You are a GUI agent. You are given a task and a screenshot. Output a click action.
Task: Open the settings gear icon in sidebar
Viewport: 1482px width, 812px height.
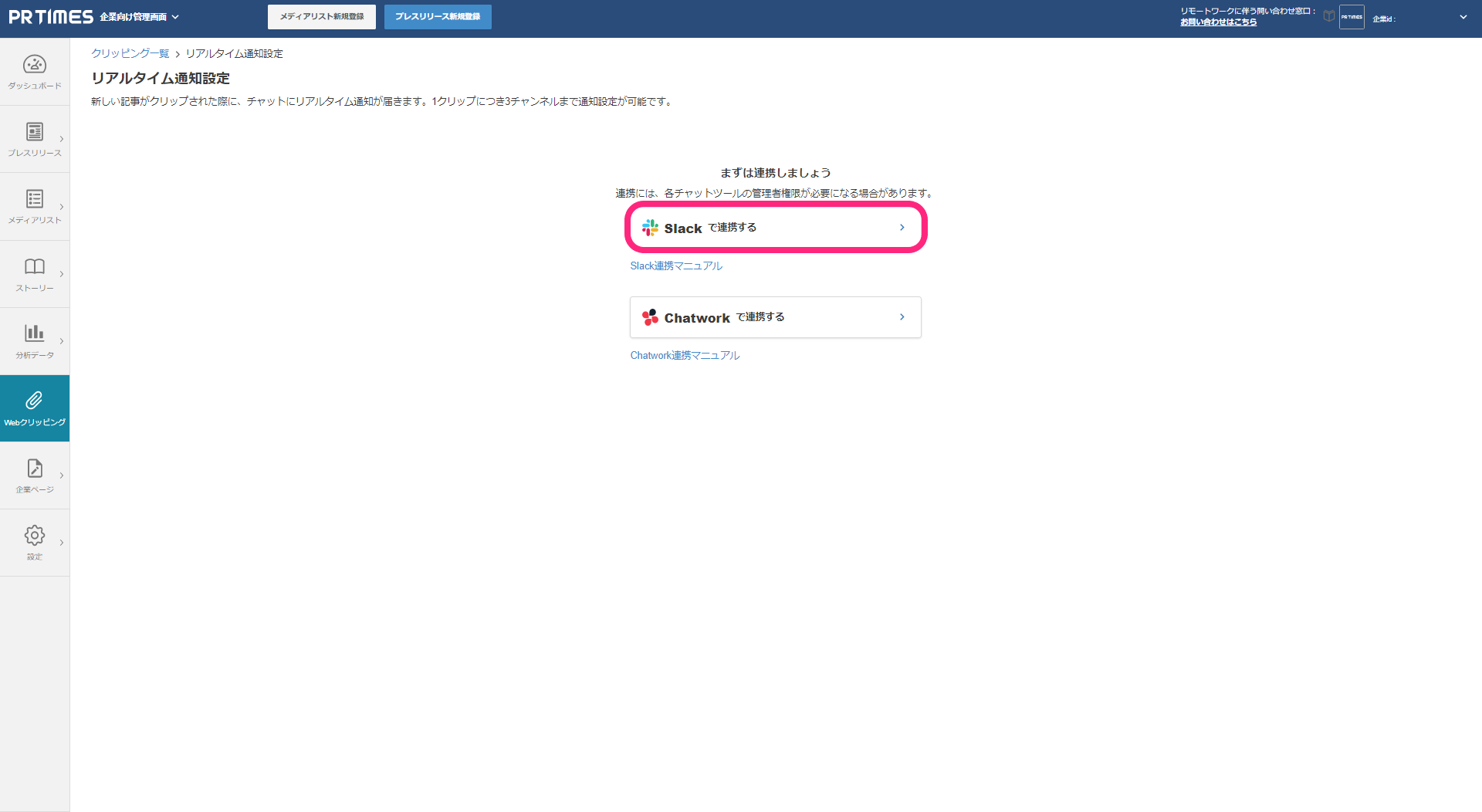click(35, 536)
